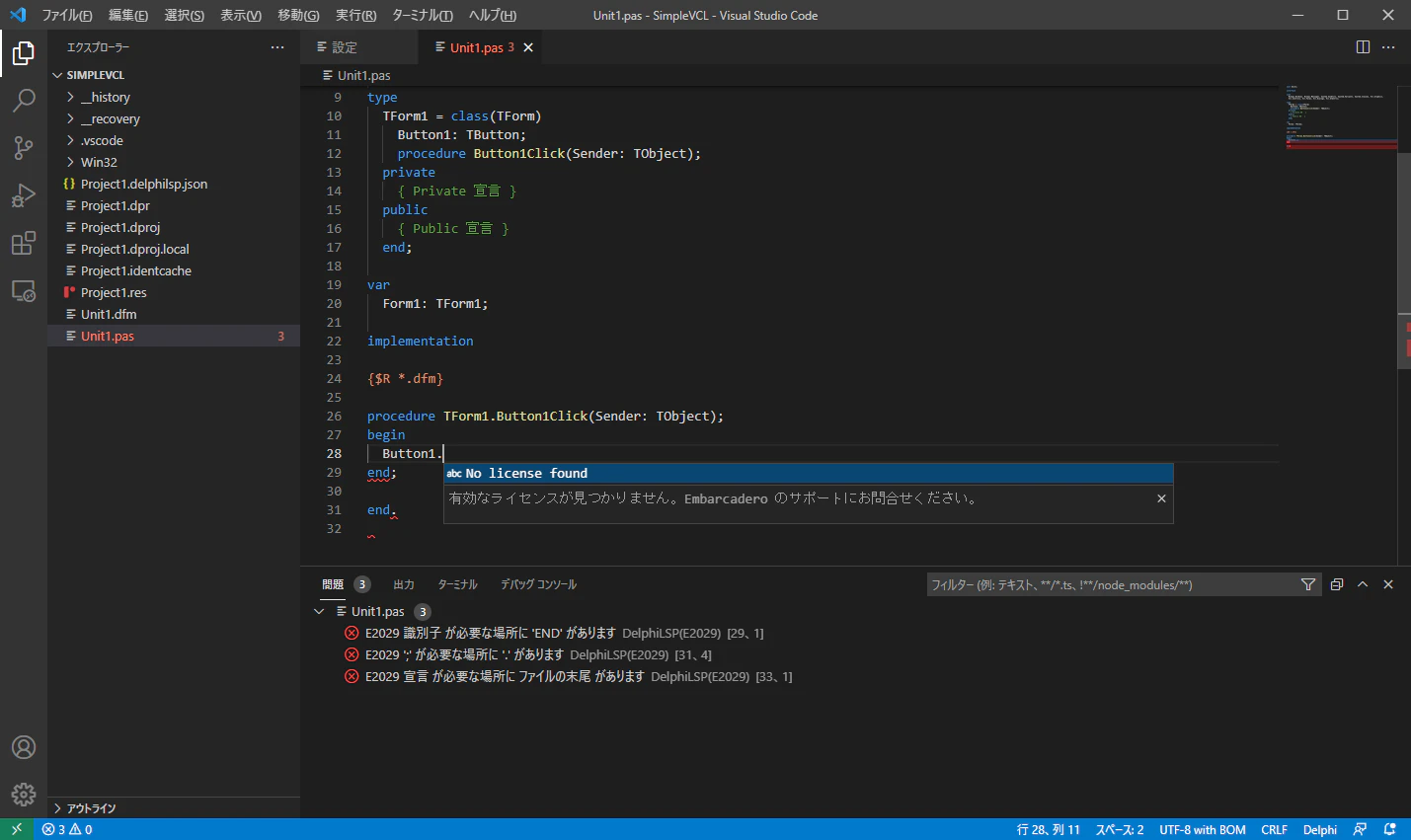Click the feedback icon in status bar

1360,829
